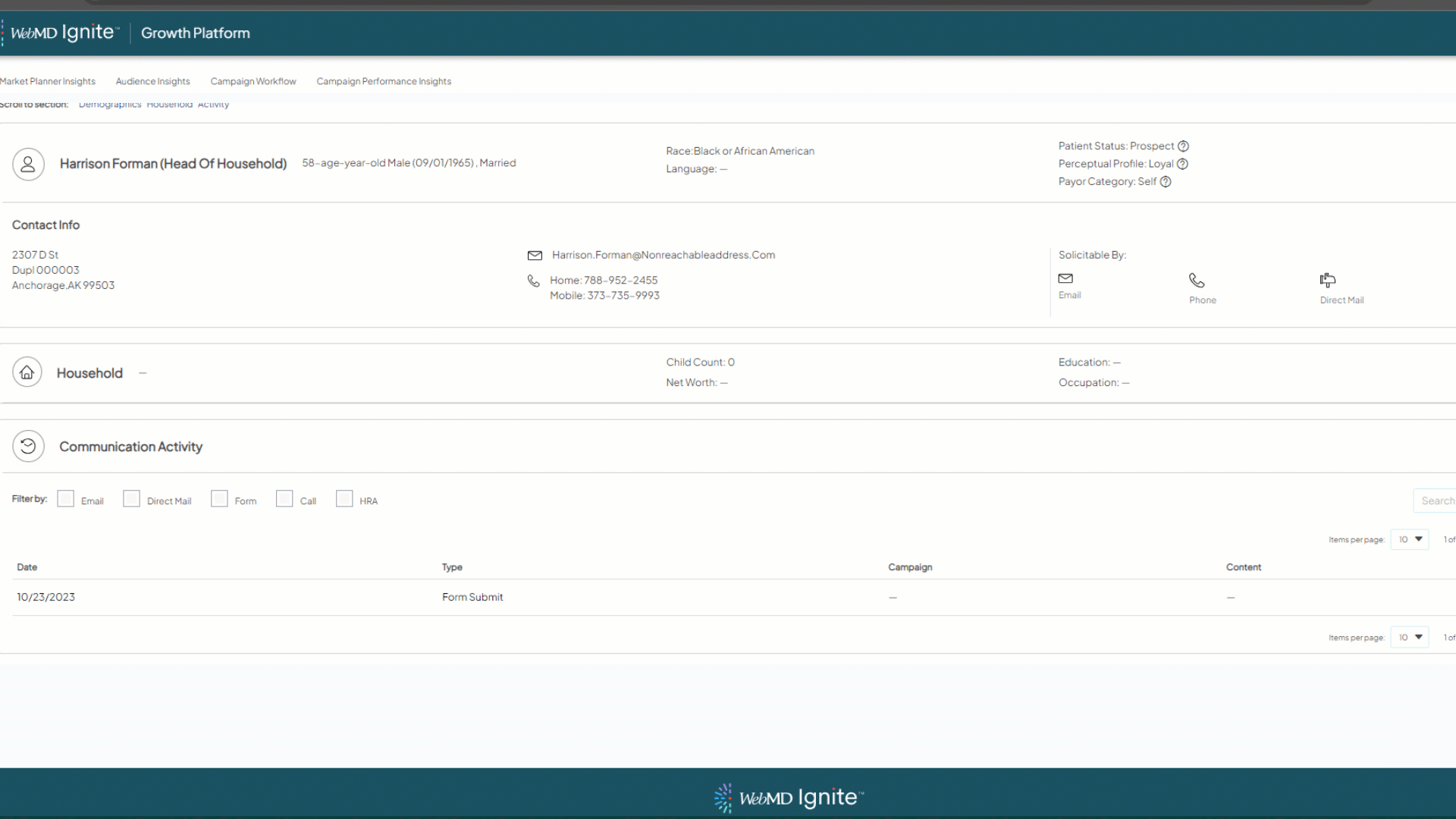The width and height of the screenshot is (1456, 819).
Task: Click the Demographics scroll-to link
Action: pyautogui.click(x=109, y=104)
